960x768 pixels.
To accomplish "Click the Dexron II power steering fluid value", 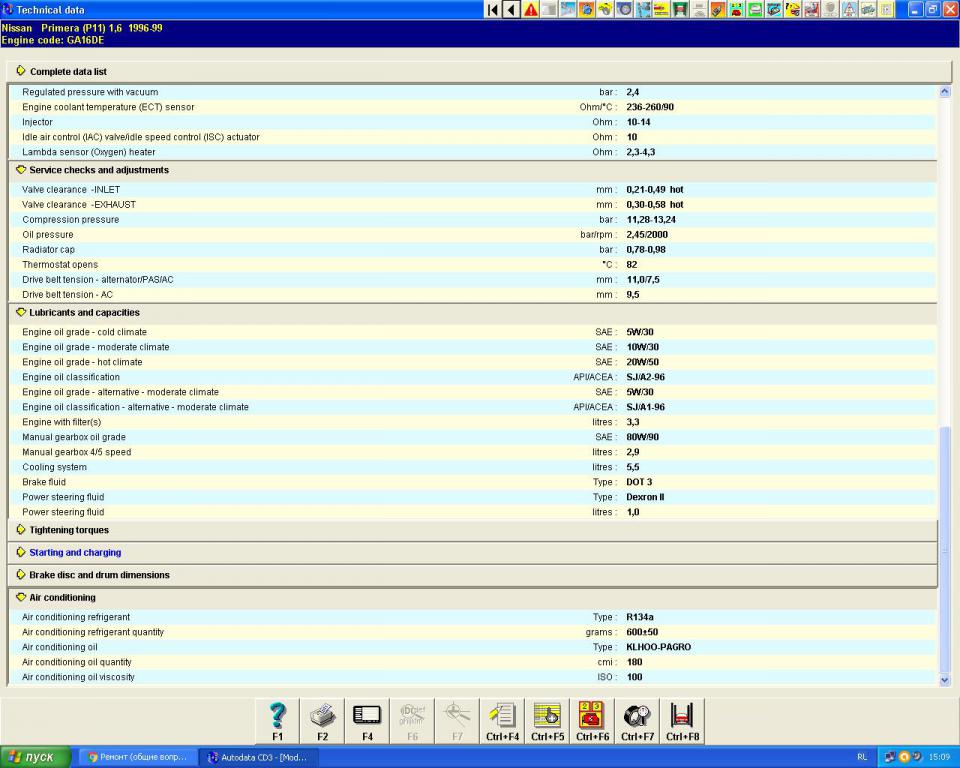I will click(x=645, y=497).
